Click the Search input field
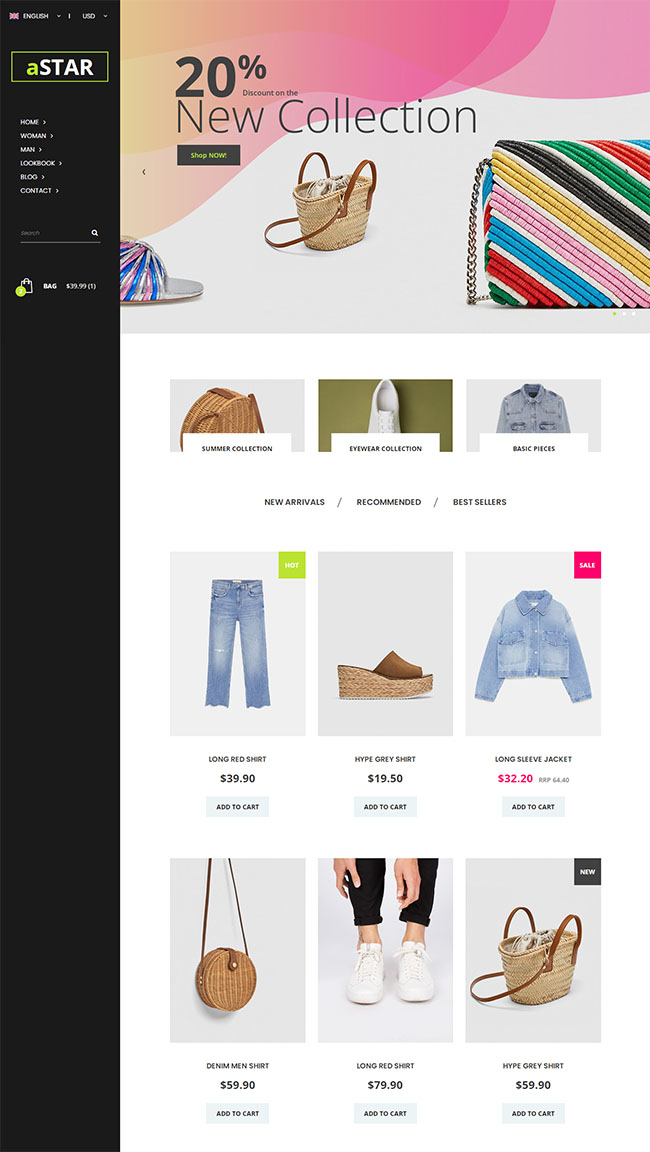 (x=54, y=233)
